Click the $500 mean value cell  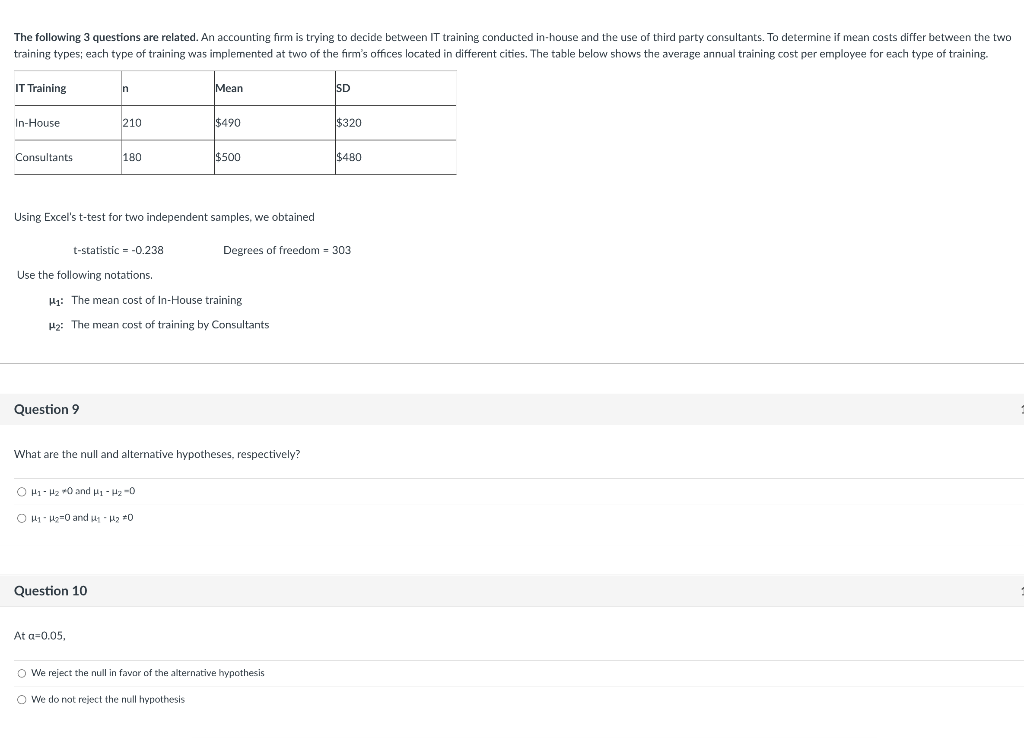227,157
